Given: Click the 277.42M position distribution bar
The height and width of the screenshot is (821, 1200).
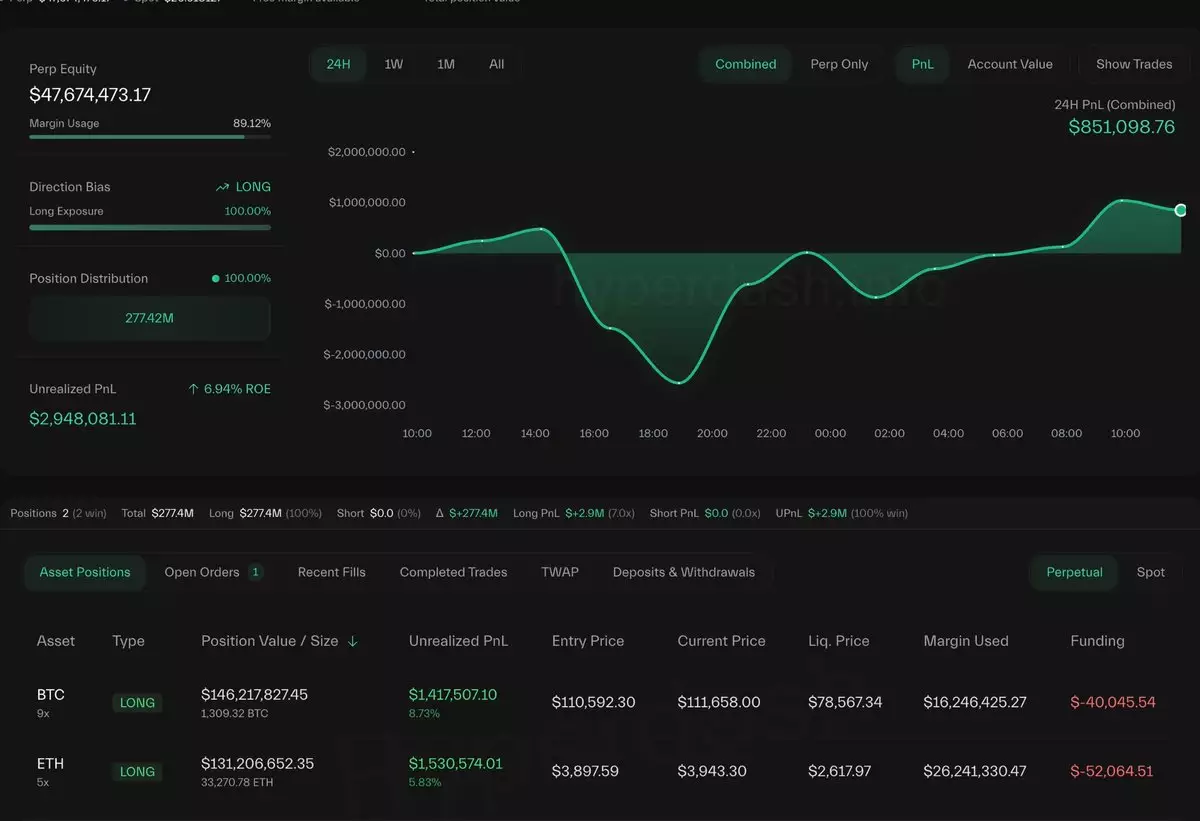Looking at the screenshot, I should 150,318.
